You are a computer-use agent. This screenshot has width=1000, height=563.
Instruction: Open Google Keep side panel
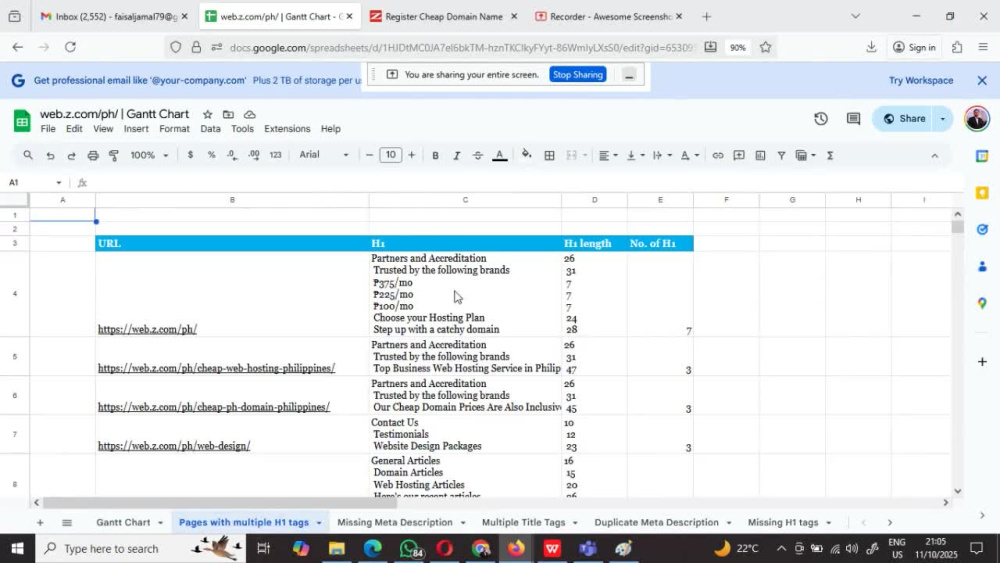pyautogui.click(x=982, y=193)
